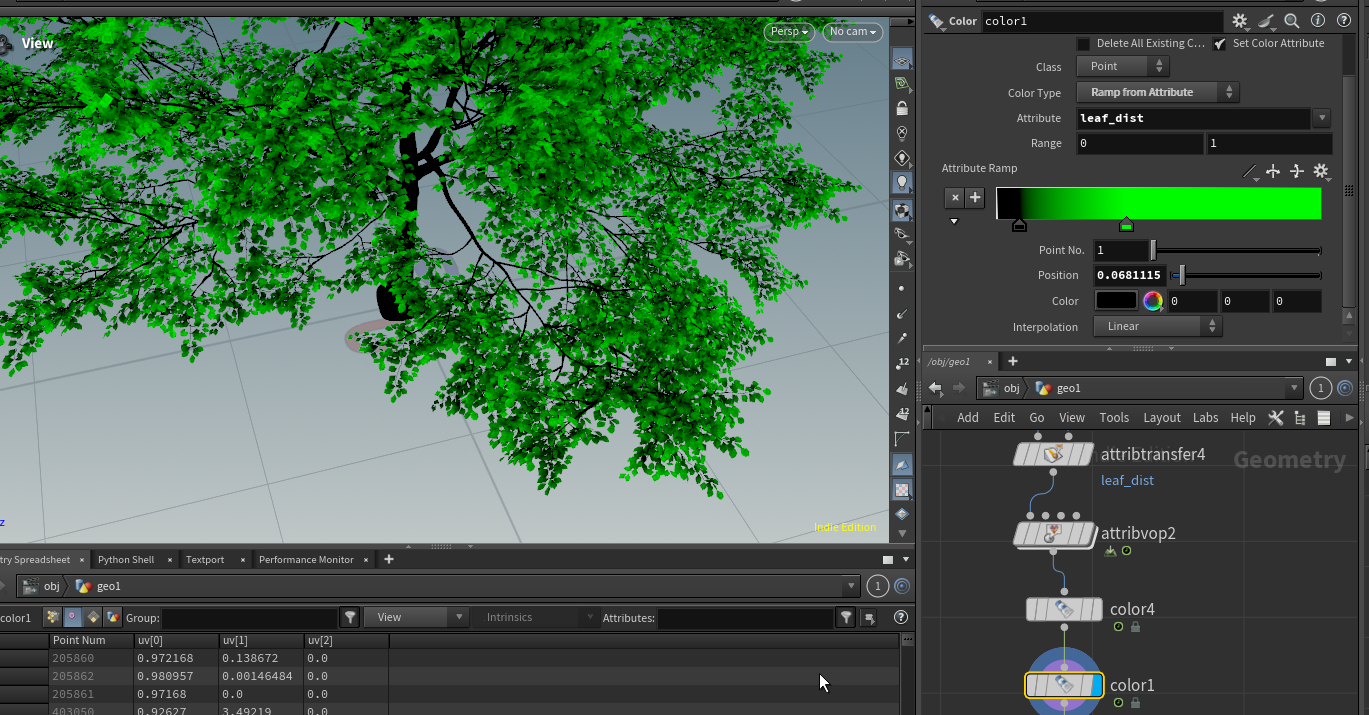1369x715 pixels.
Task: Select the attribvop2 node
Action: tap(1054, 534)
